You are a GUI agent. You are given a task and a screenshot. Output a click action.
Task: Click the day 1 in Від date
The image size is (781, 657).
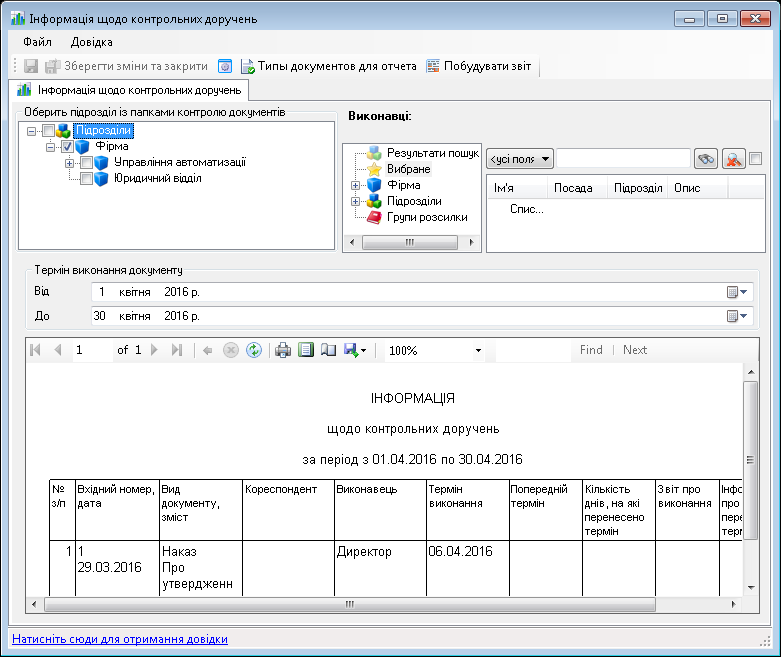tap(102, 292)
